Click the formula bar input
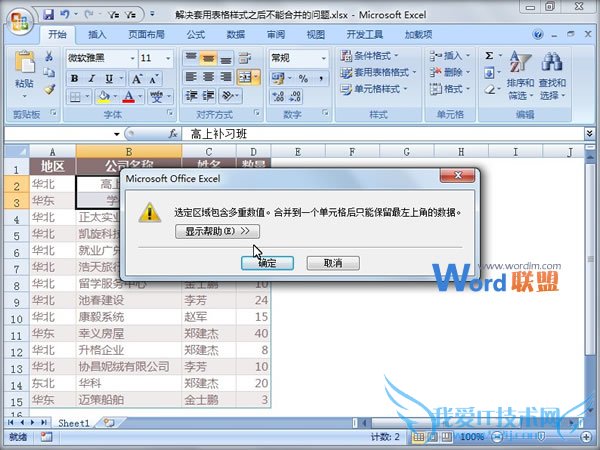Image resolution: width=600 pixels, height=450 pixels. tap(383, 134)
